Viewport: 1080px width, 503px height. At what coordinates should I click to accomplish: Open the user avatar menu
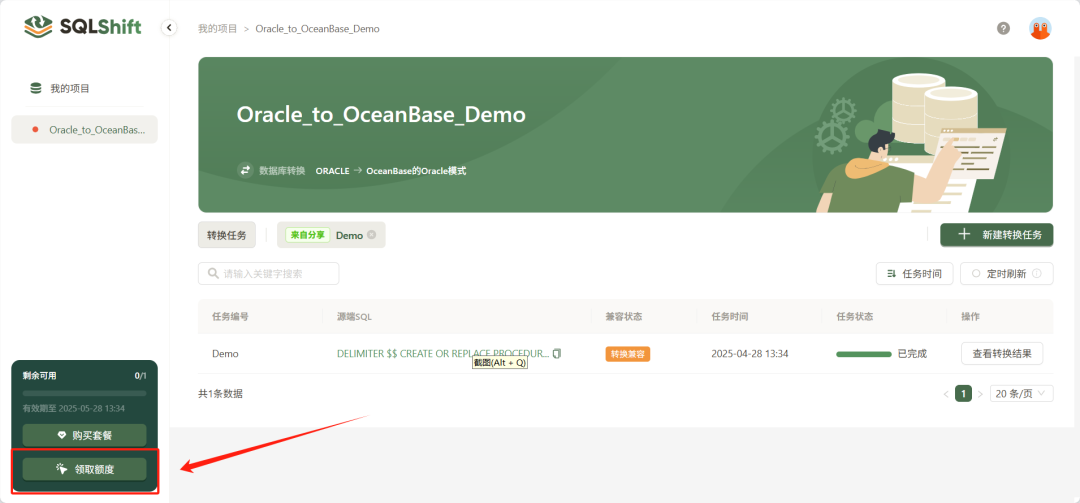(1040, 28)
